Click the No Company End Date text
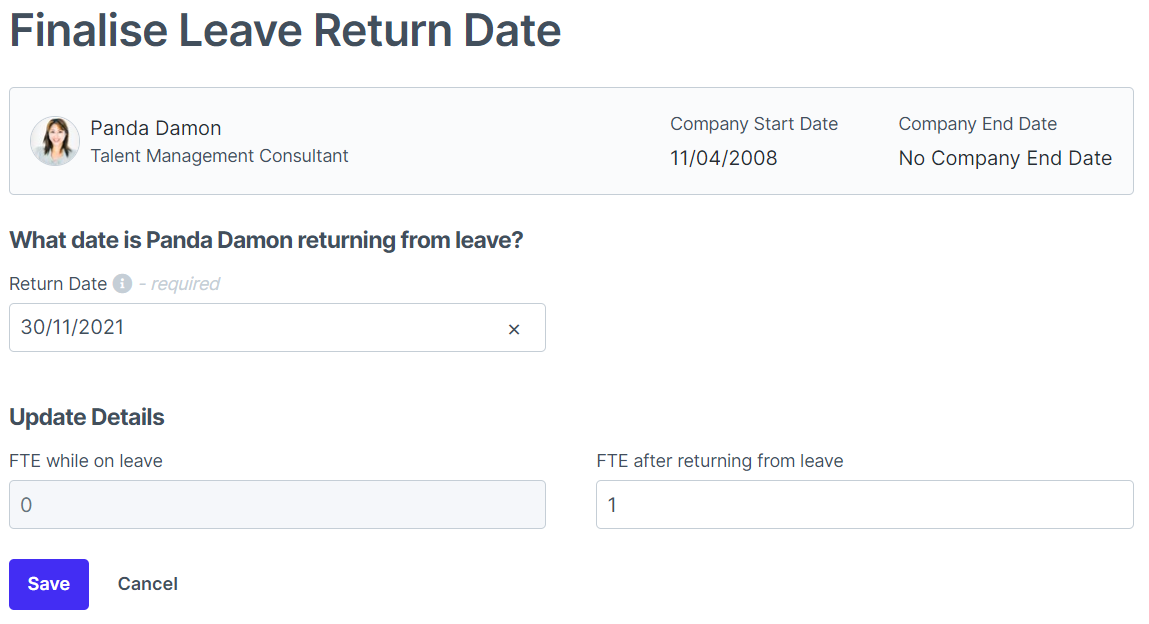This screenshot has width=1149, height=624. [x=1004, y=158]
